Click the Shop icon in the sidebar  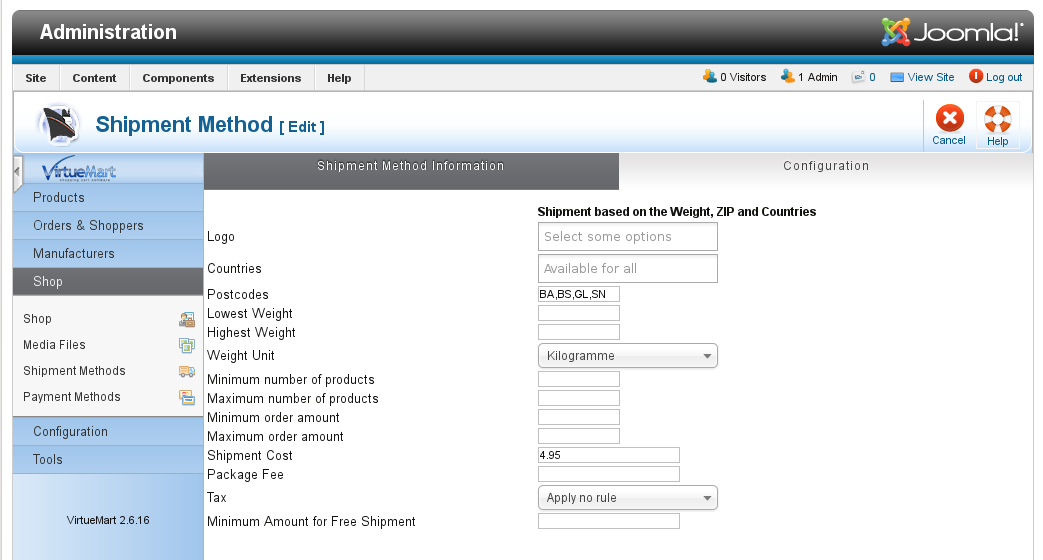pos(187,319)
